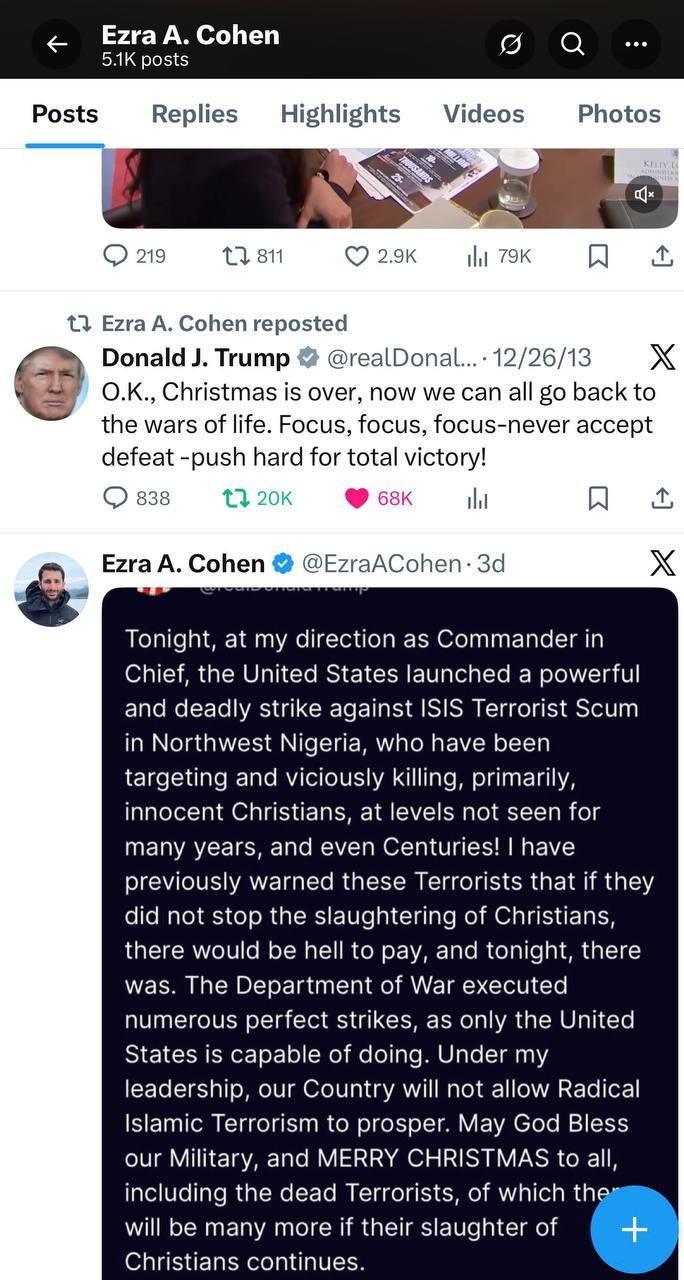Open the @EzraACohen handle link
The width and height of the screenshot is (684, 1280).
[381, 563]
